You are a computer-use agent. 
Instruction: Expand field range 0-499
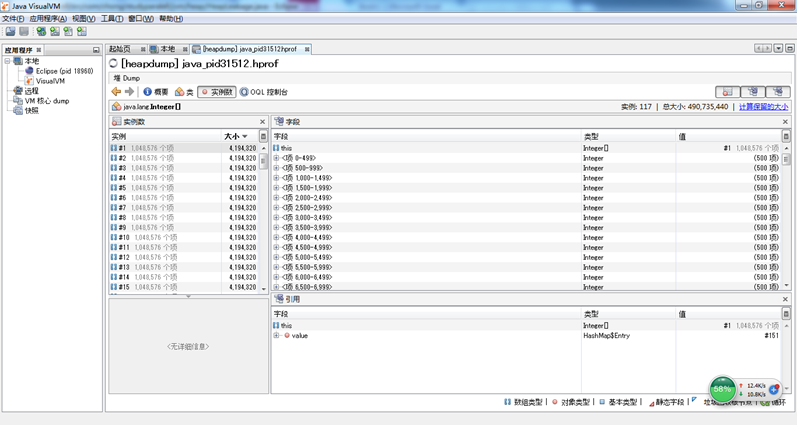coord(276,158)
